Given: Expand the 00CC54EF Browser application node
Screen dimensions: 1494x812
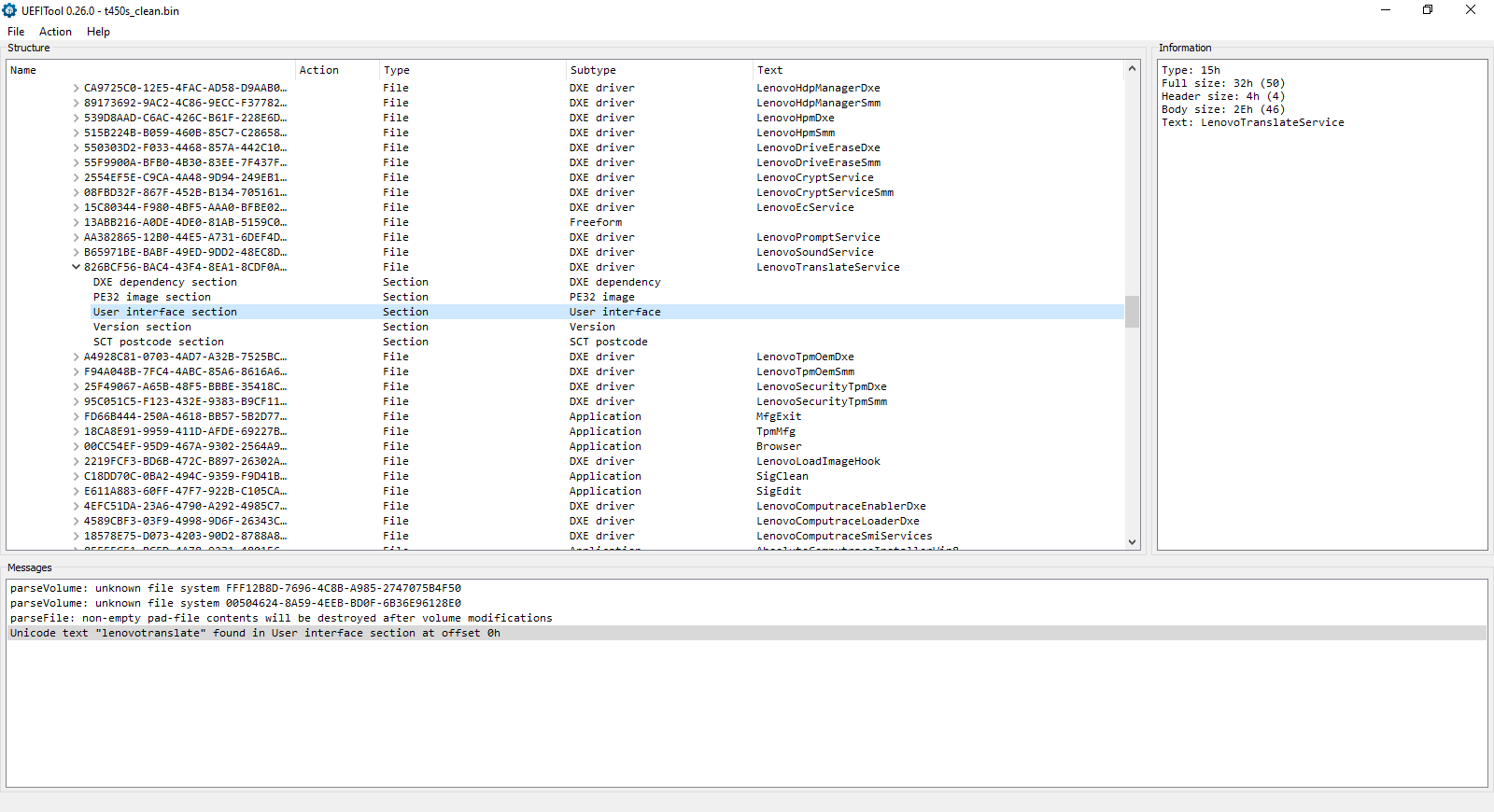Looking at the screenshot, I should point(77,446).
